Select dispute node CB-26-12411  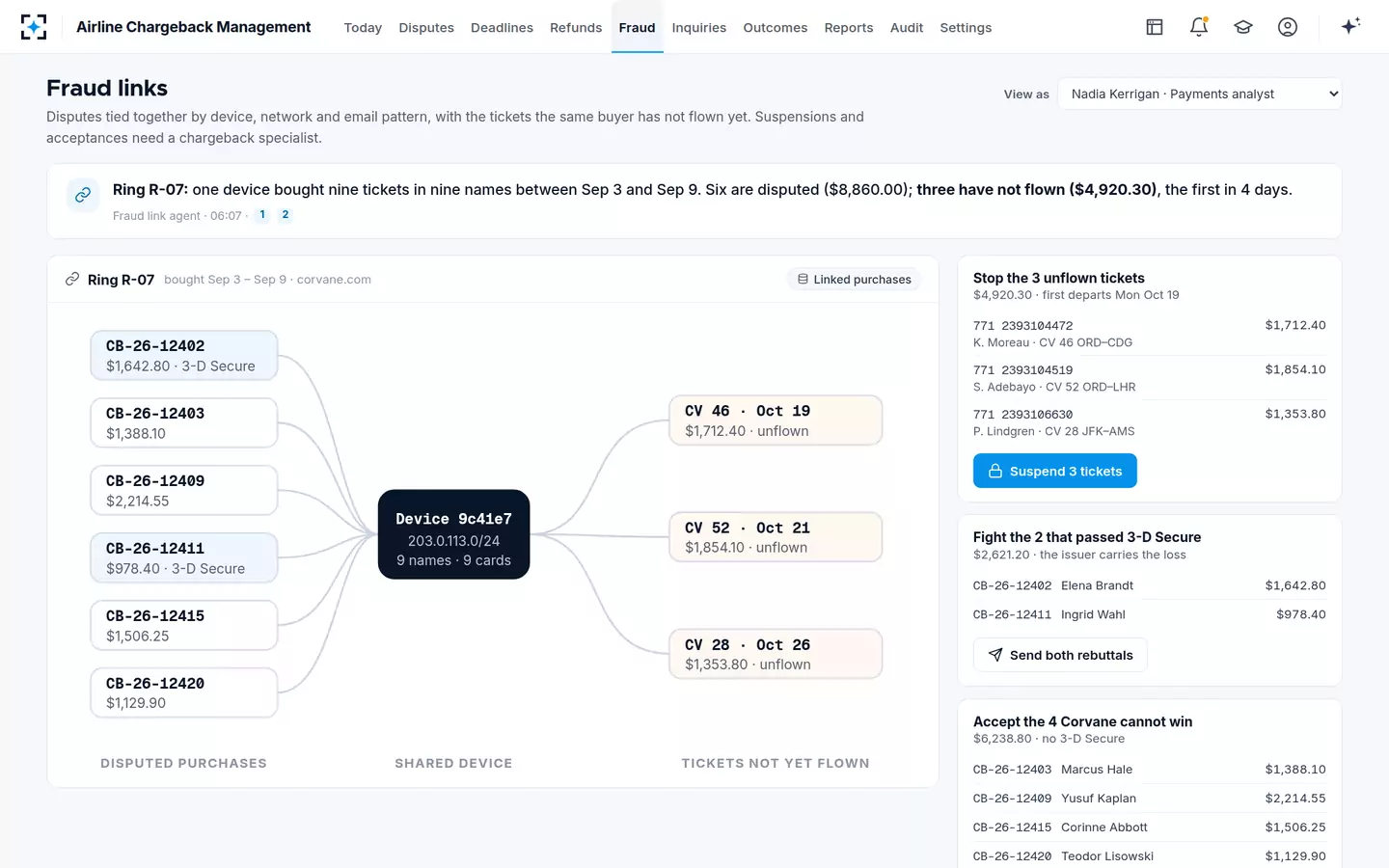pyautogui.click(x=184, y=558)
